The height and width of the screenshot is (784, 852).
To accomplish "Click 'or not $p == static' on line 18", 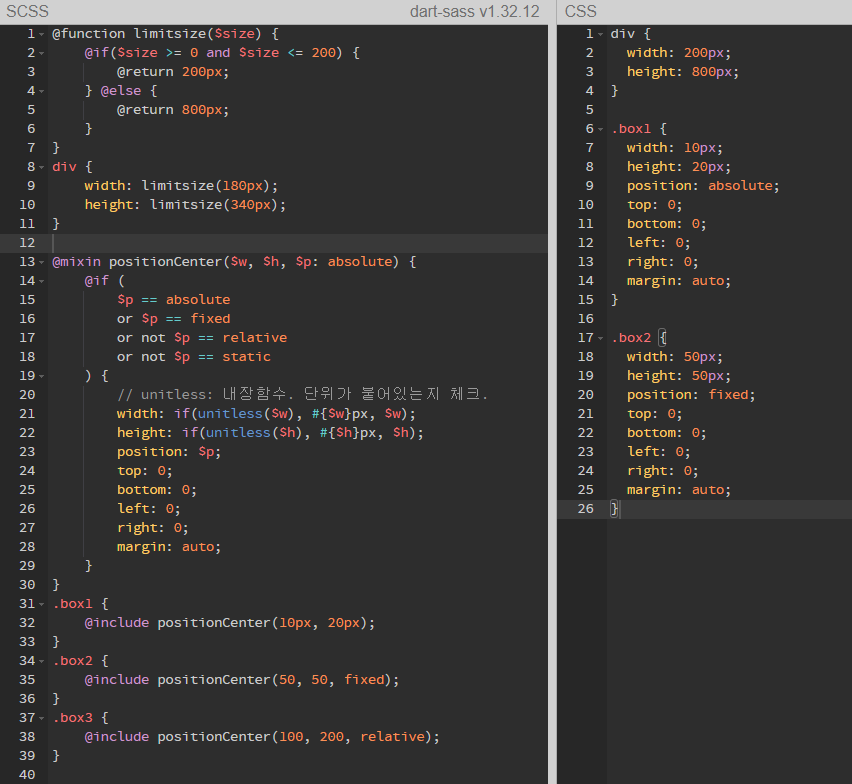I will coord(193,357).
